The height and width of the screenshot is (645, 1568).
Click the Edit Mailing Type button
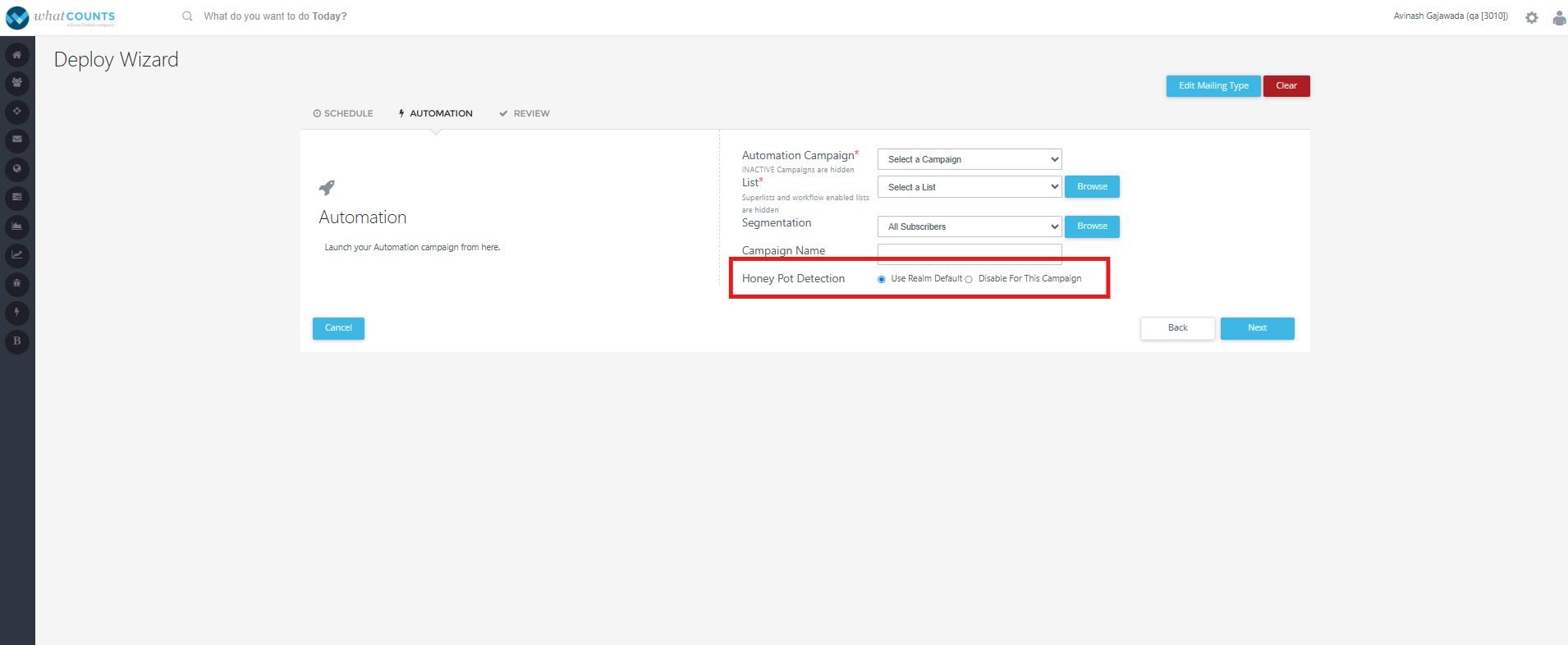tap(1213, 86)
